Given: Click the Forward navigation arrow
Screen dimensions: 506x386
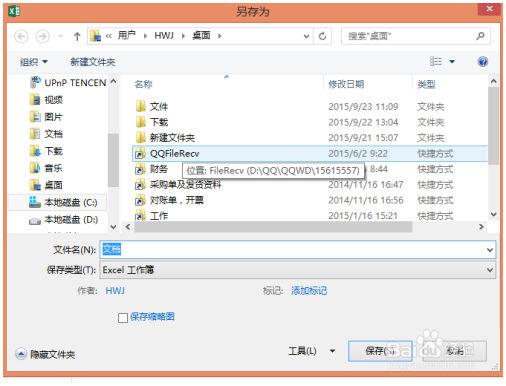Looking at the screenshot, I should pos(43,36).
